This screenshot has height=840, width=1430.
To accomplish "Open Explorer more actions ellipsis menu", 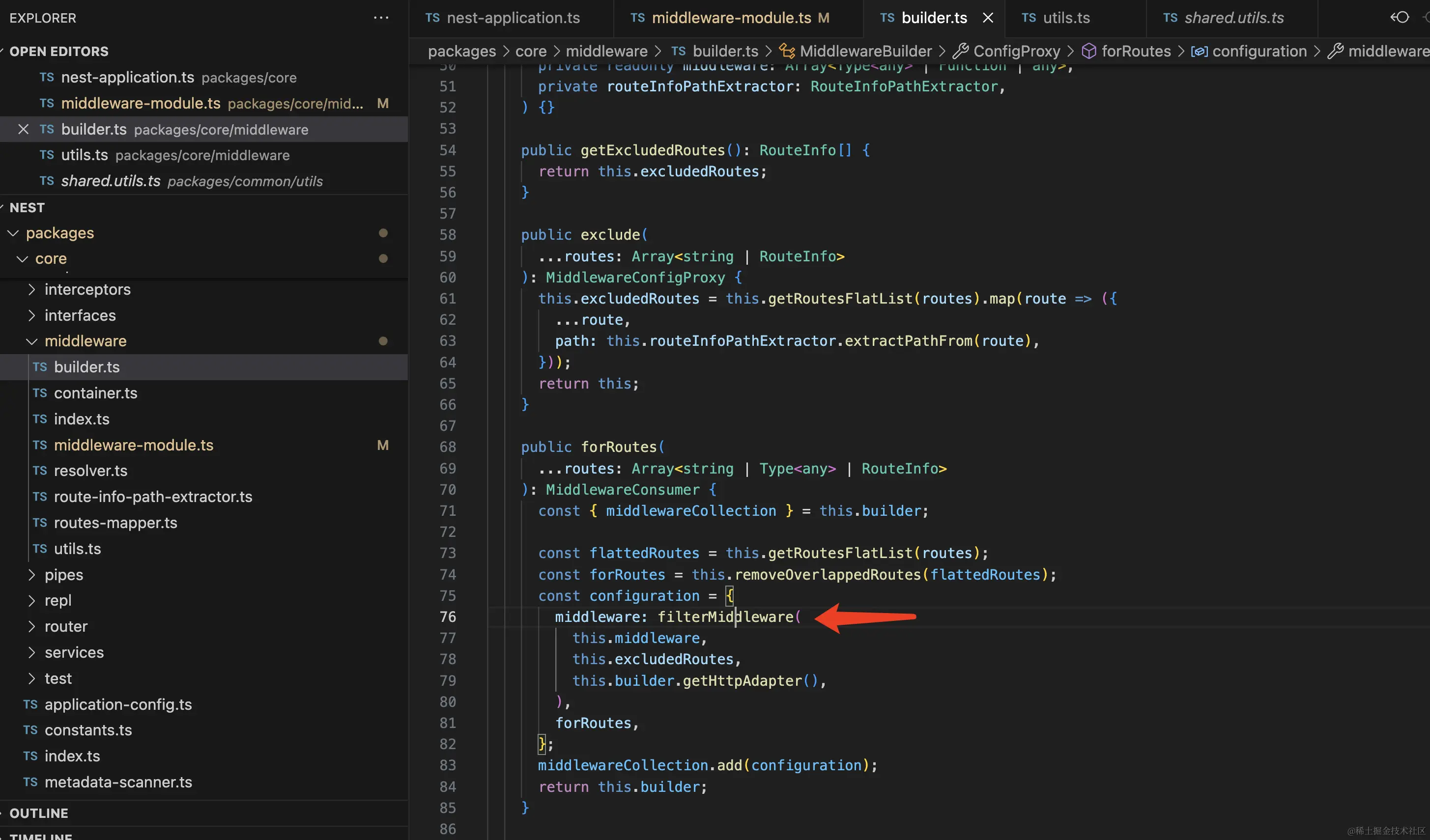I will [381, 18].
